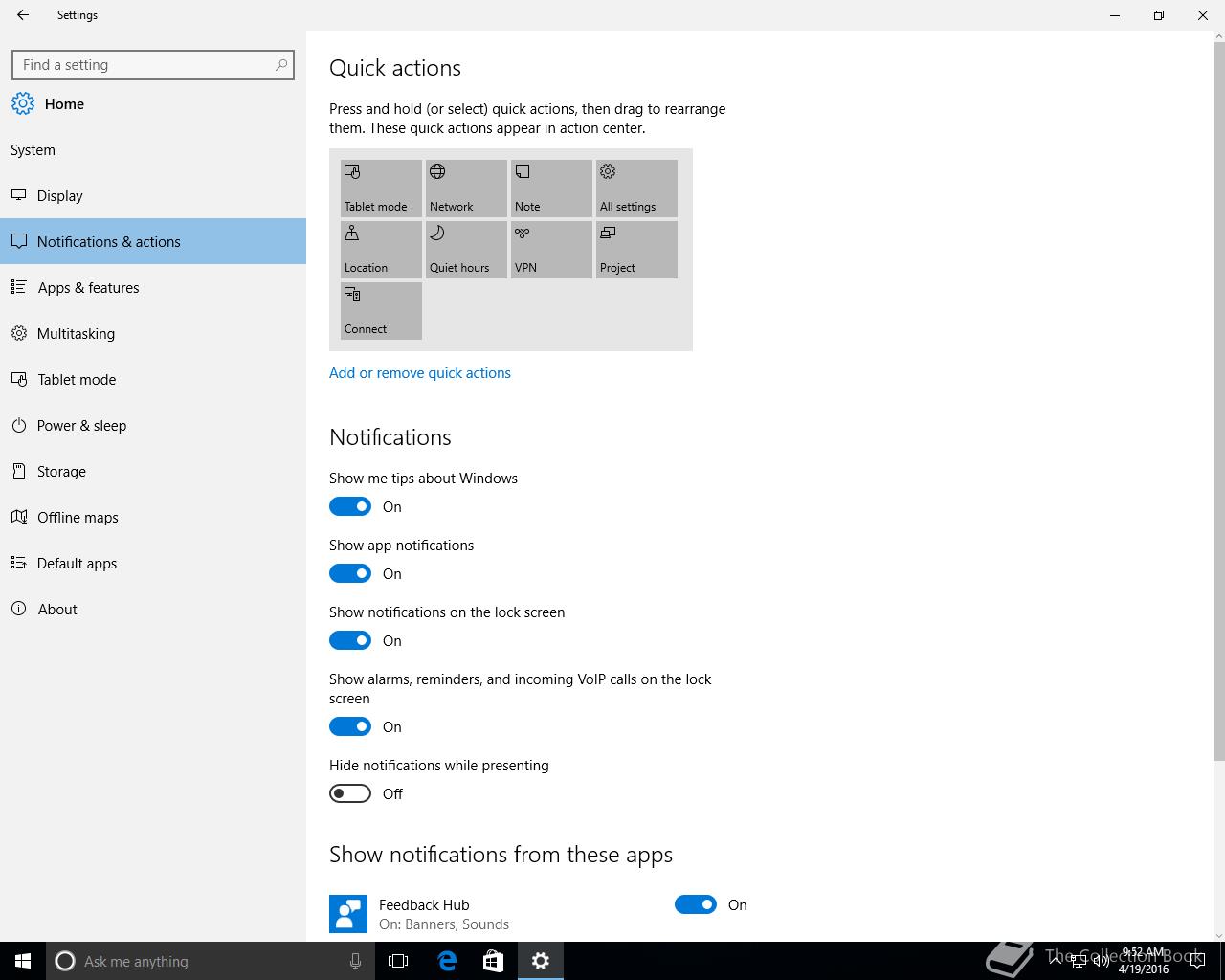
Task: Click the Feedback Hub app name
Action: point(424,904)
